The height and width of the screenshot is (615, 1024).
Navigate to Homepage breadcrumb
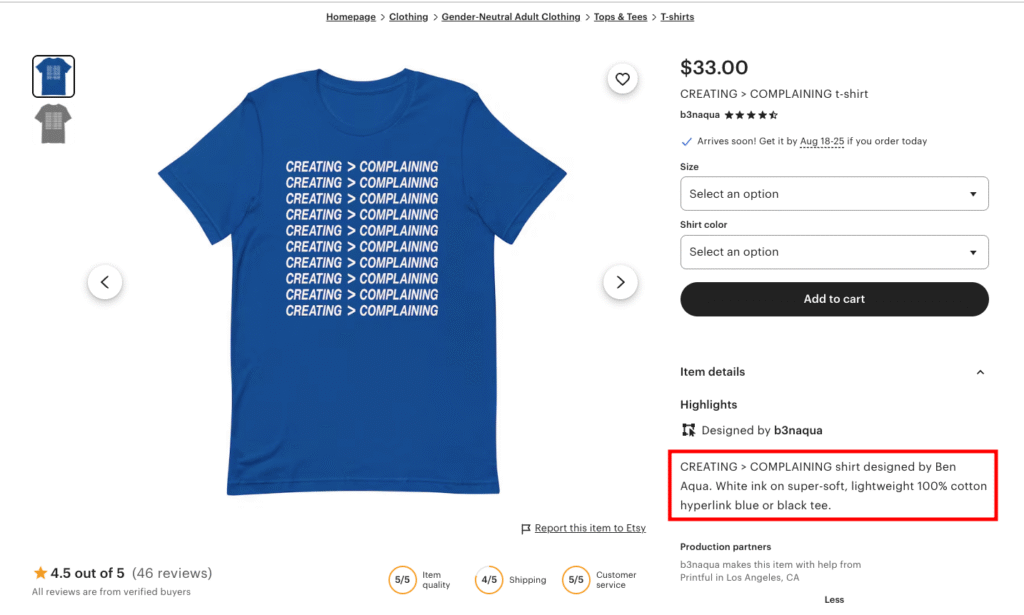(x=350, y=16)
